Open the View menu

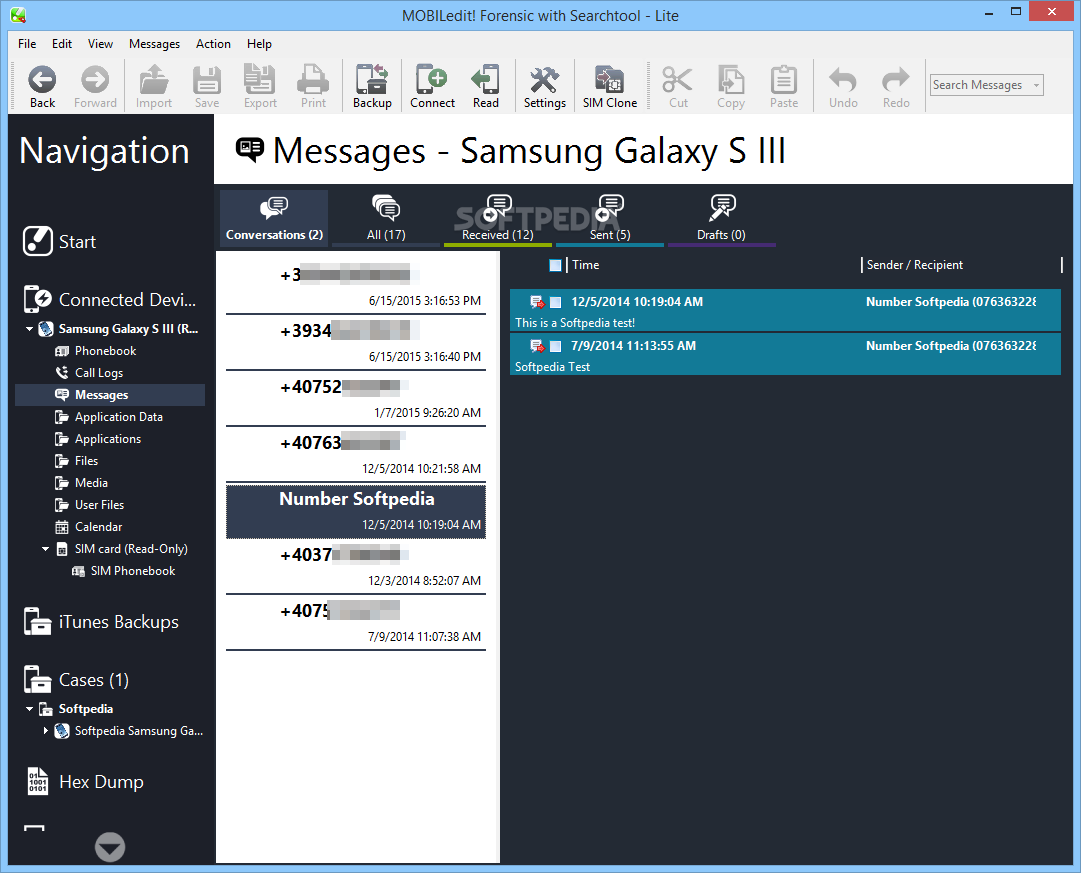tap(100, 44)
